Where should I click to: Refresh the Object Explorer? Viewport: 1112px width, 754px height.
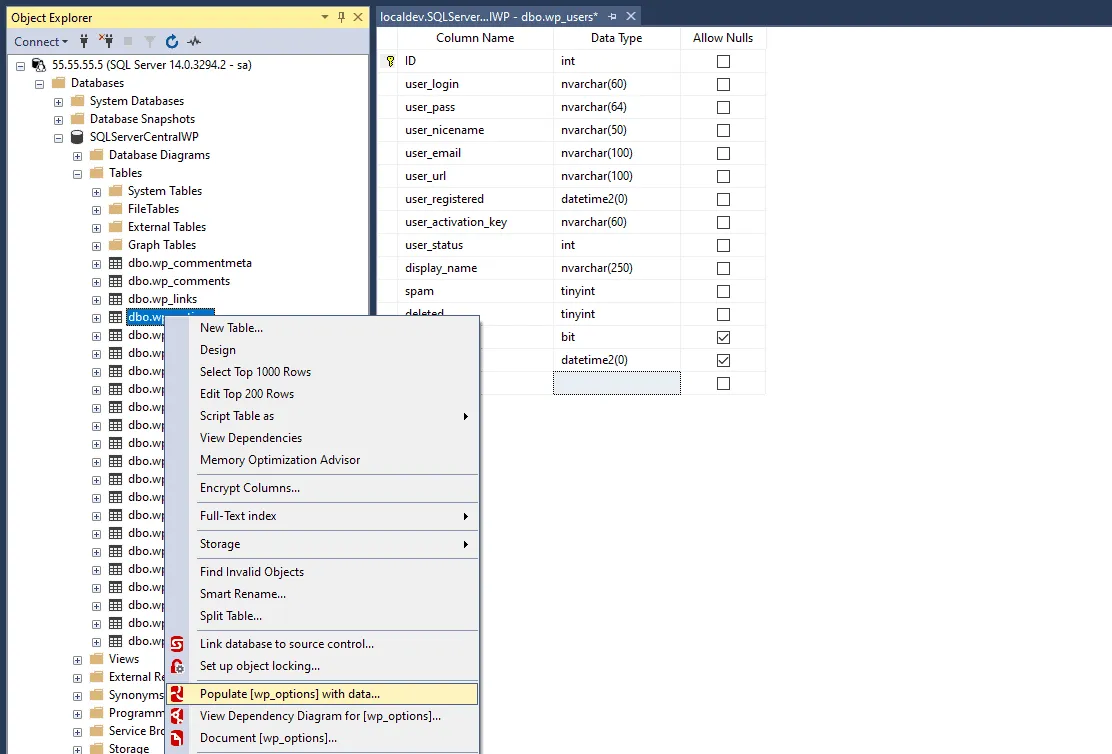click(x=171, y=41)
